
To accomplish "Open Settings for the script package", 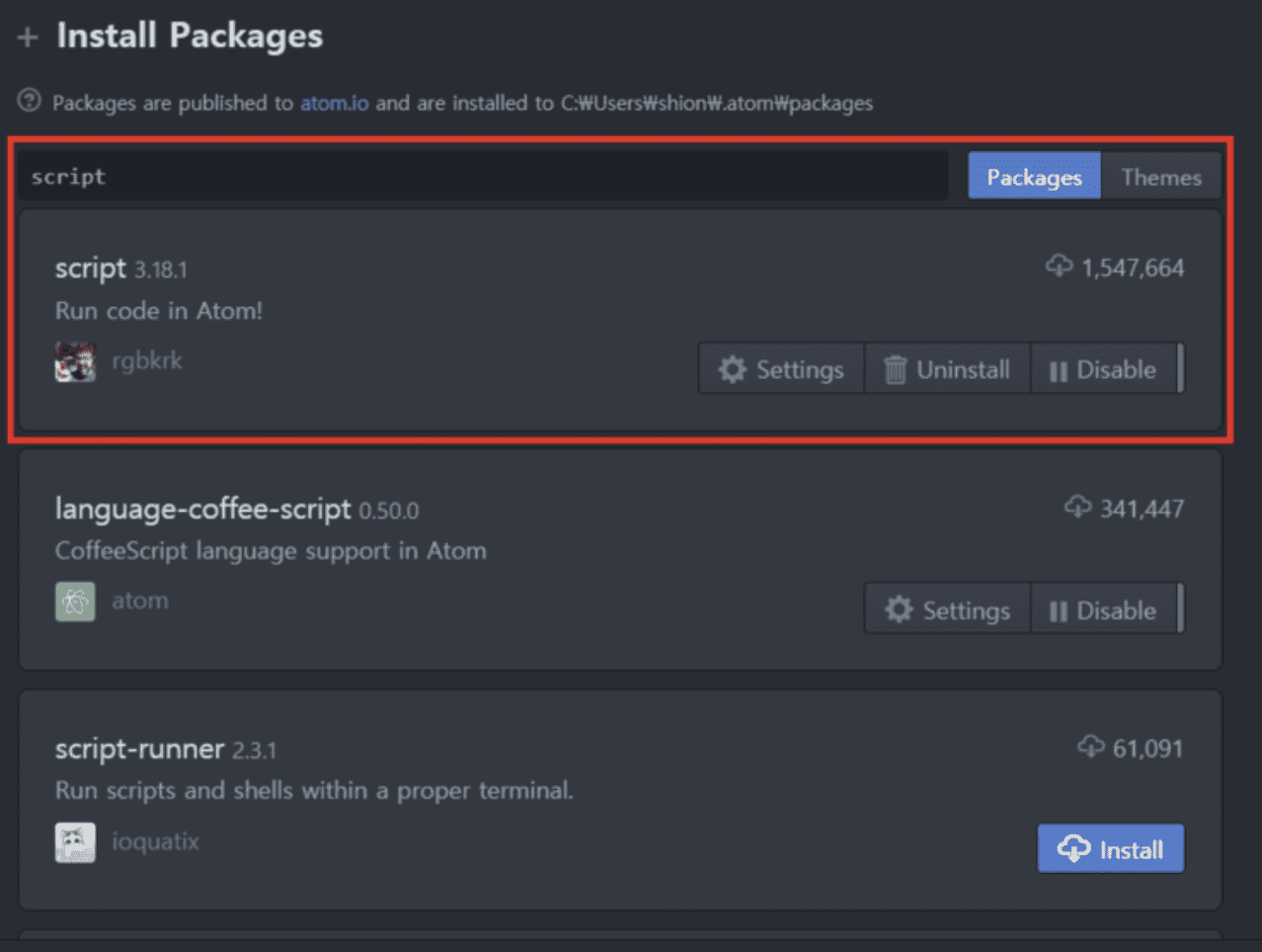I will (x=781, y=369).
